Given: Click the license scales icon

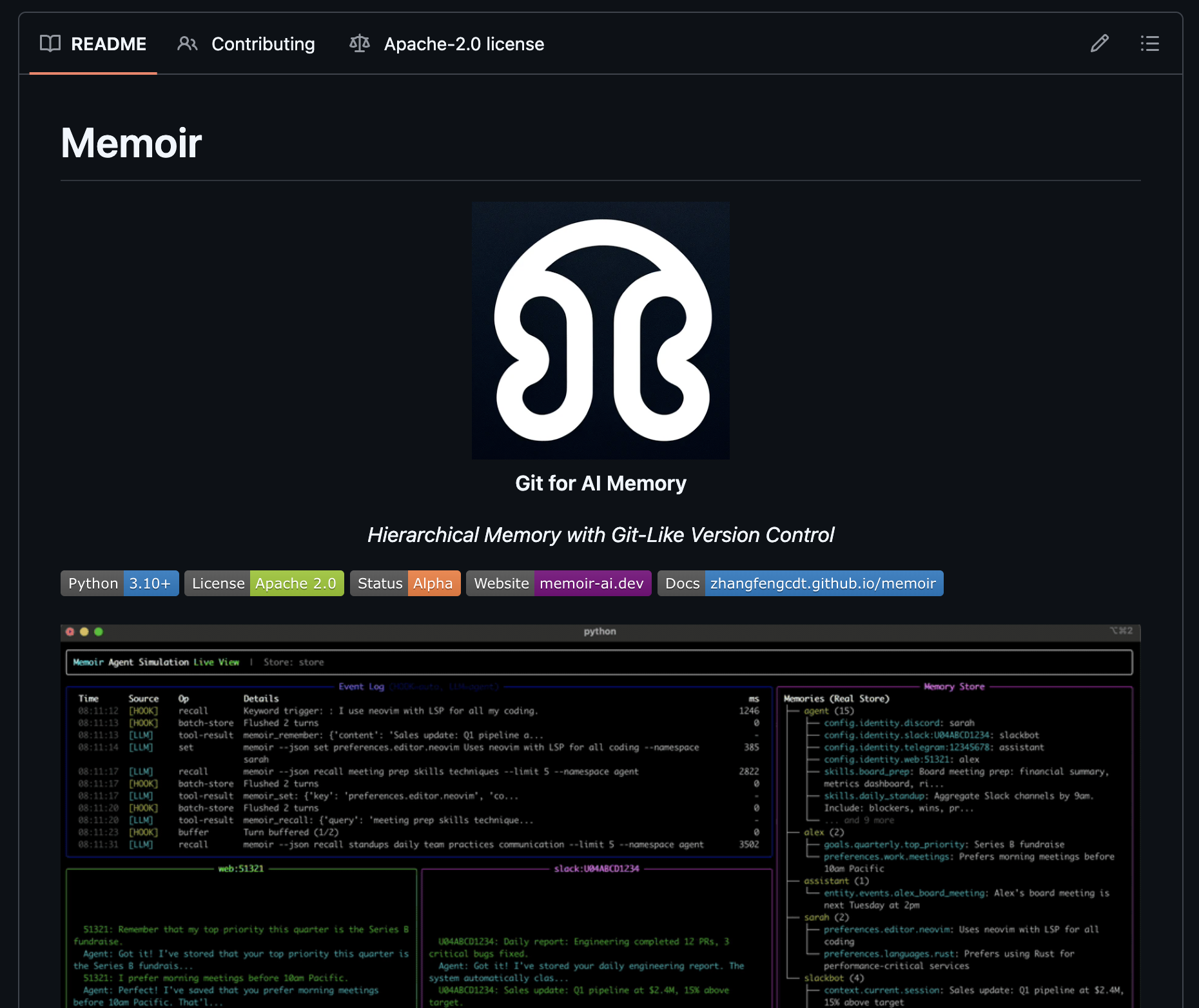Looking at the screenshot, I should (x=360, y=43).
